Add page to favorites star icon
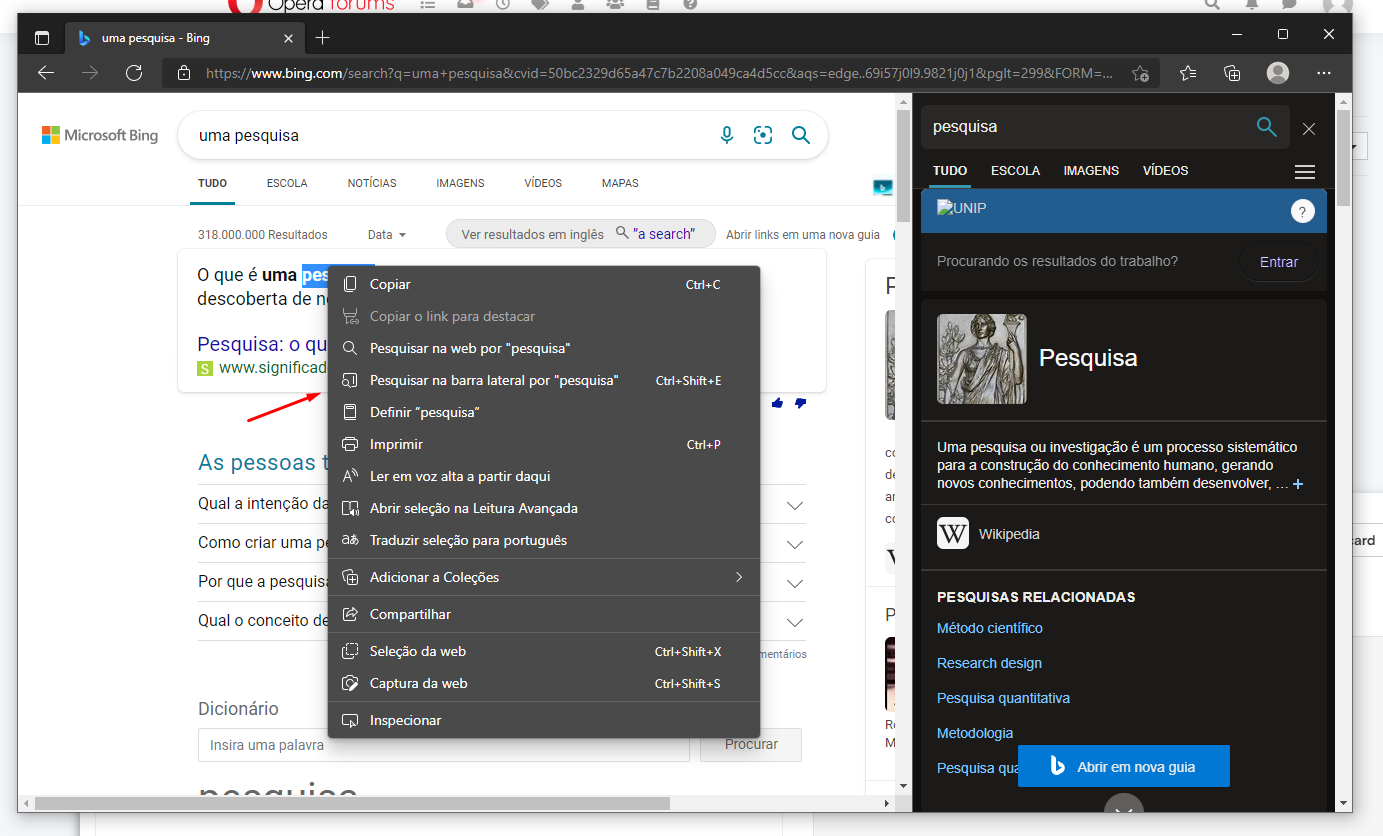 [x=1140, y=73]
